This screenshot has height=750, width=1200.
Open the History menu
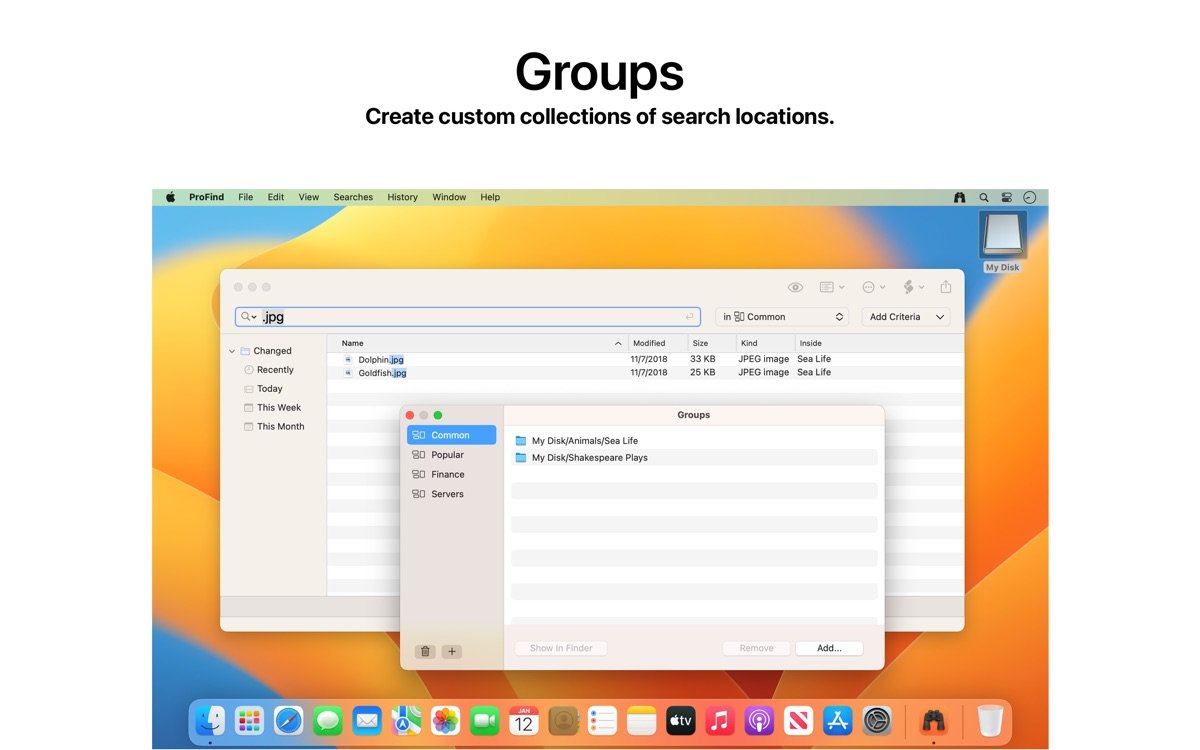point(402,197)
